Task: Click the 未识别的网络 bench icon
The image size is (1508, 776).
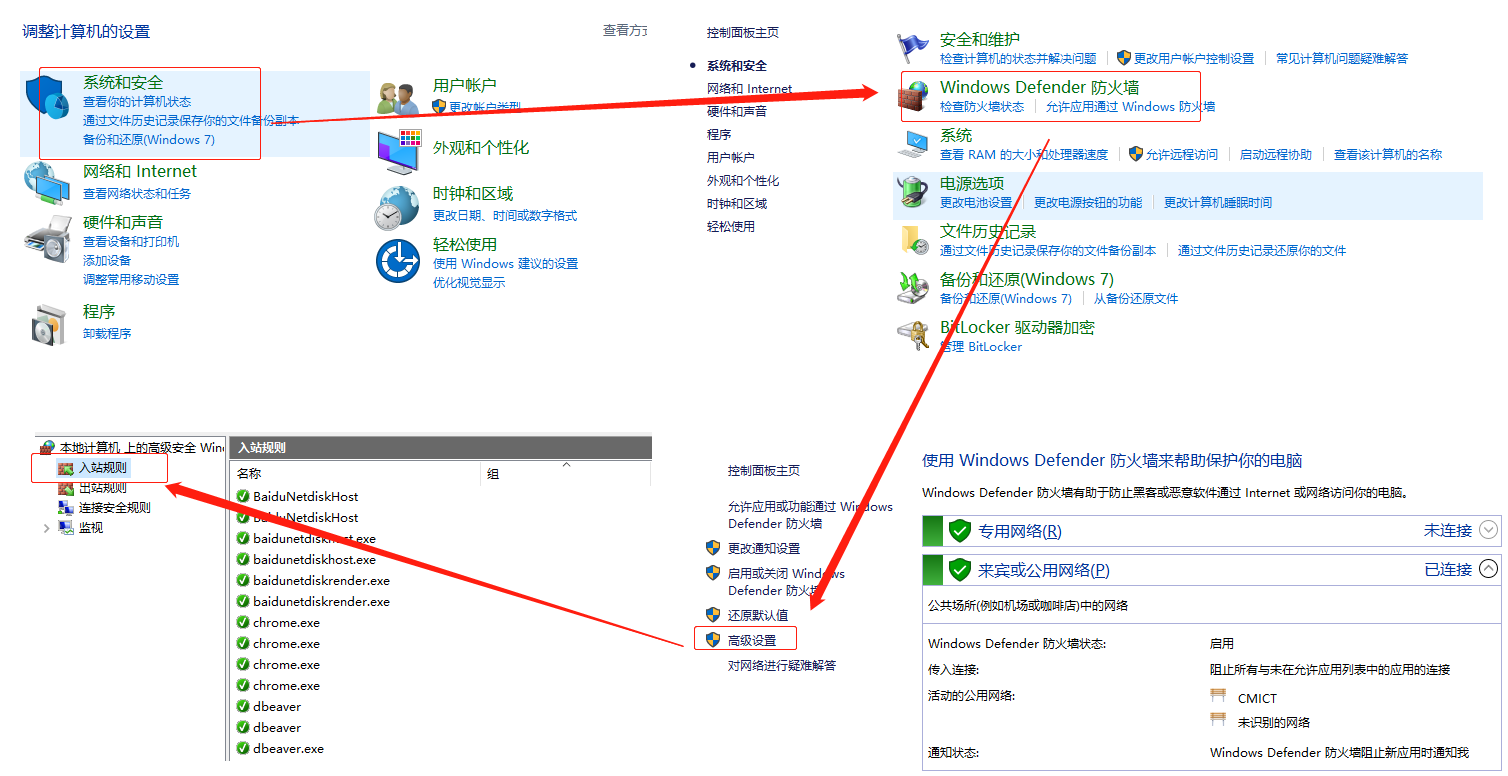Action: [x=1218, y=721]
